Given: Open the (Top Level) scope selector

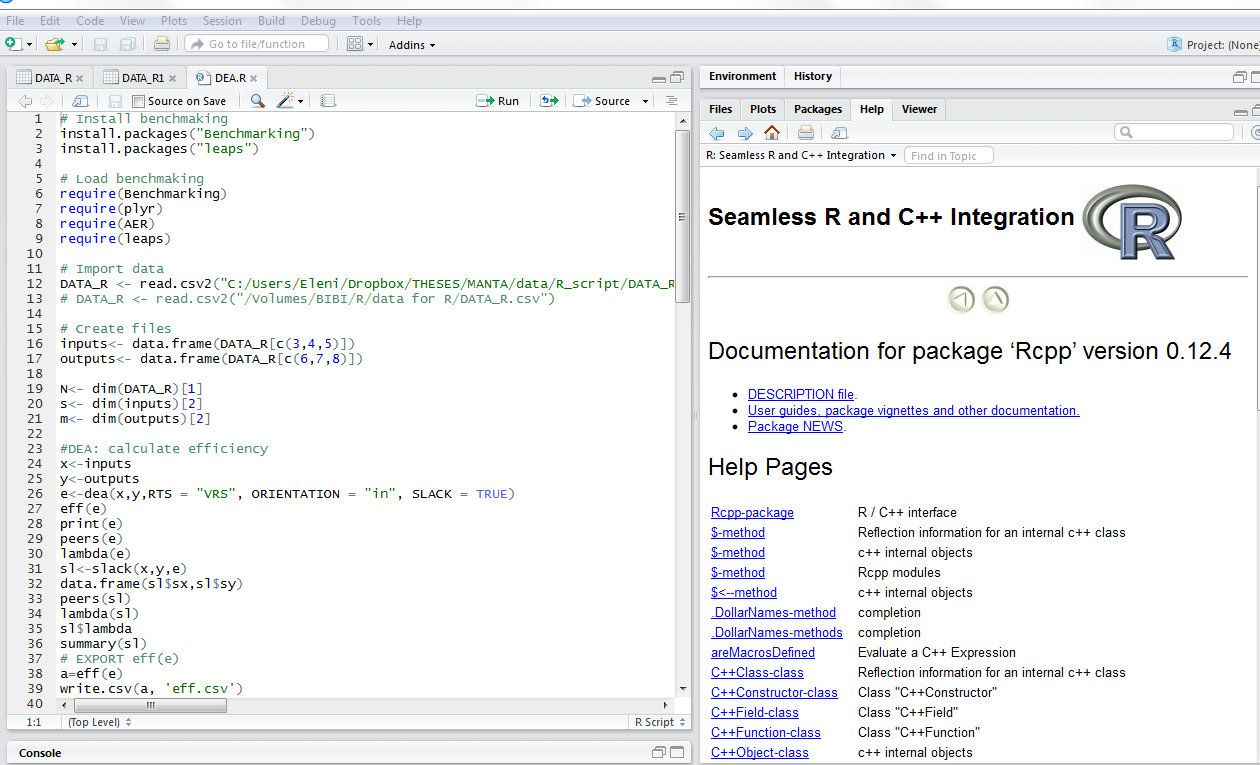Looking at the screenshot, I should tap(99, 722).
